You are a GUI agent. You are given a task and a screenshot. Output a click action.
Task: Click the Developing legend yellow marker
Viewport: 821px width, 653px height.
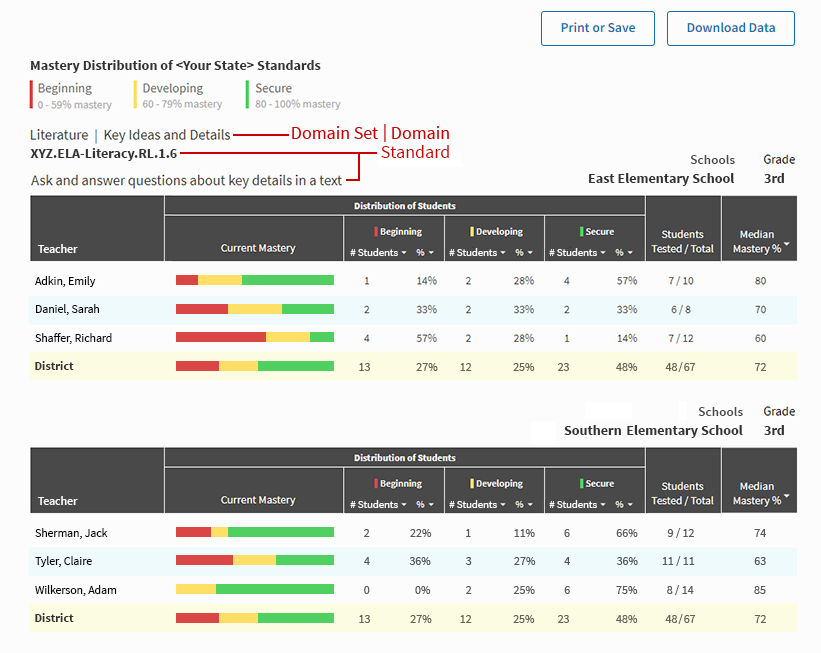pyautogui.click(x=135, y=95)
